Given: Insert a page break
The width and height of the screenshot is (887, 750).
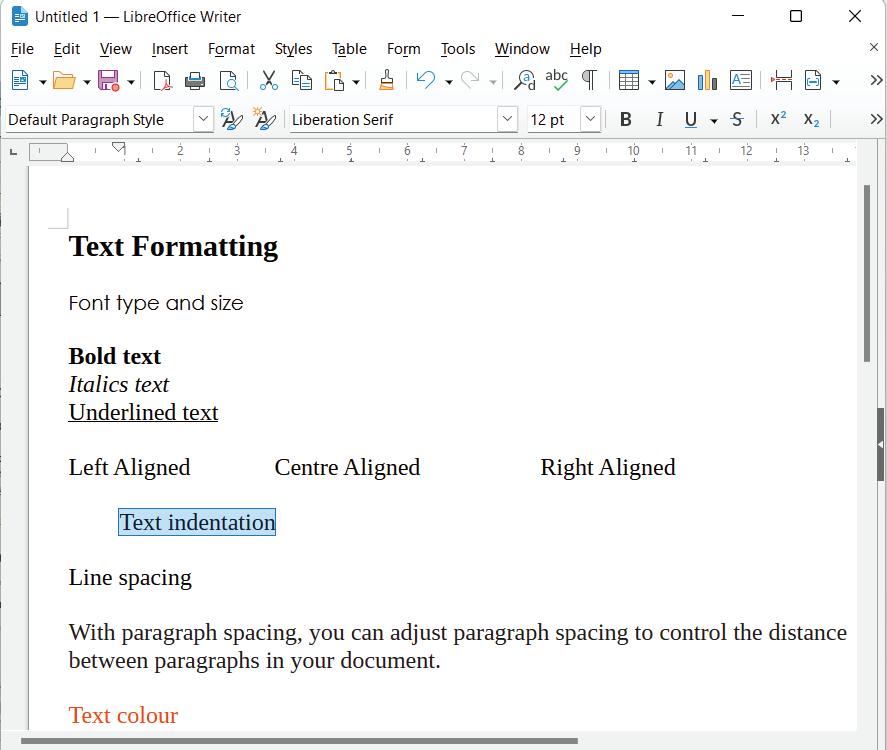Looking at the screenshot, I should click(x=781, y=80).
